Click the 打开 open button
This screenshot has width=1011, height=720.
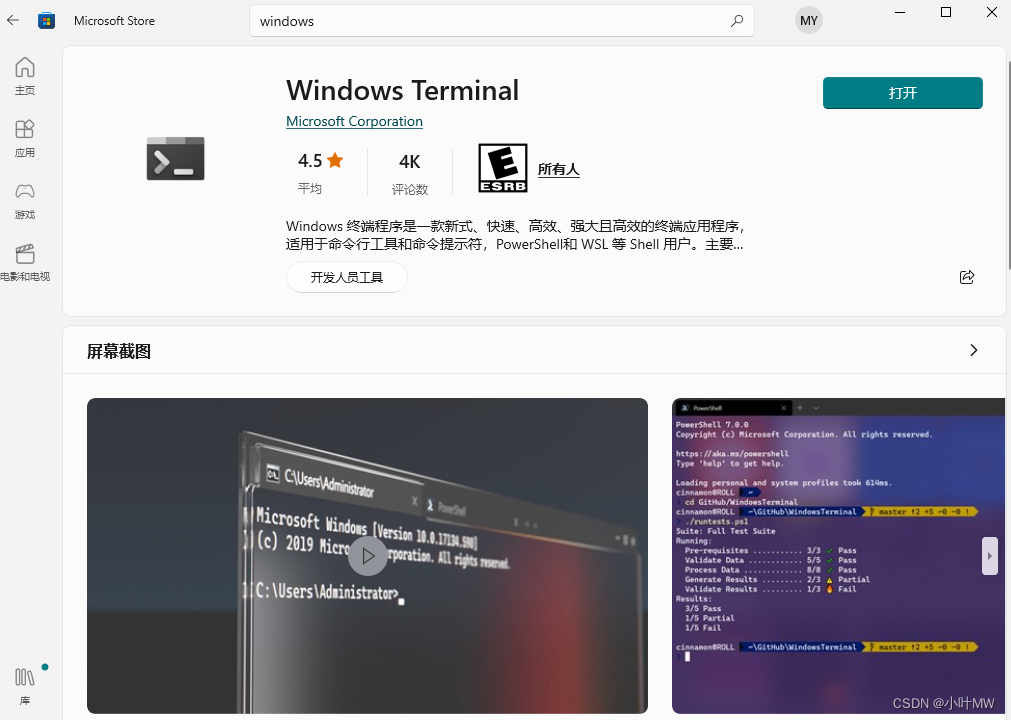click(903, 93)
